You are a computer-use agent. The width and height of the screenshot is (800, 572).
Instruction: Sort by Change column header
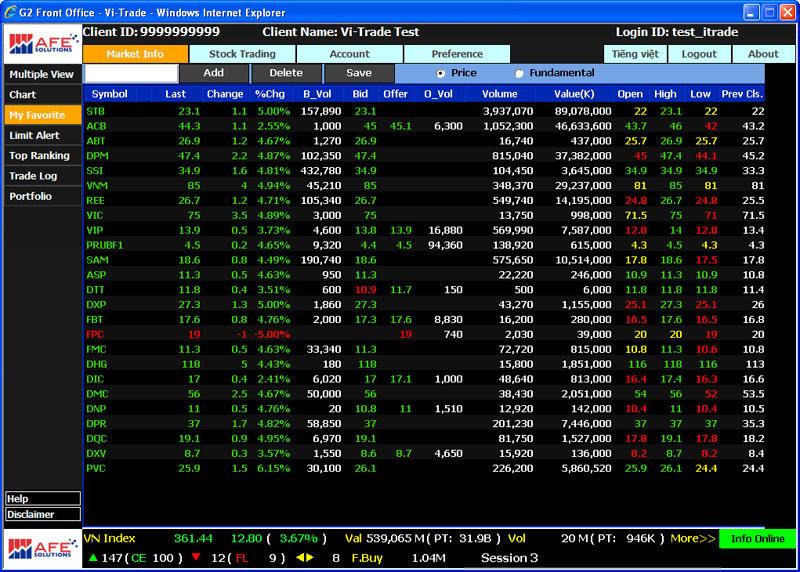(x=225, y=94)
